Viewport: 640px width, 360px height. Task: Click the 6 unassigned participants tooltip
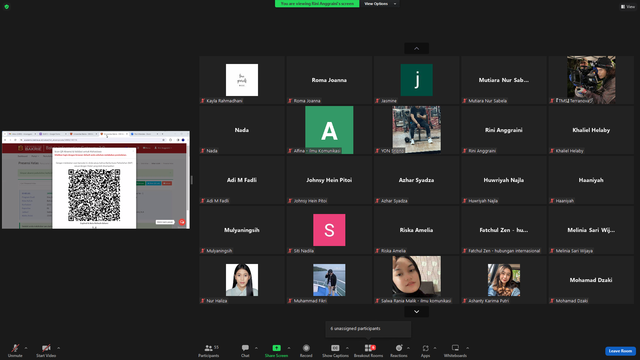coord(368,329)
